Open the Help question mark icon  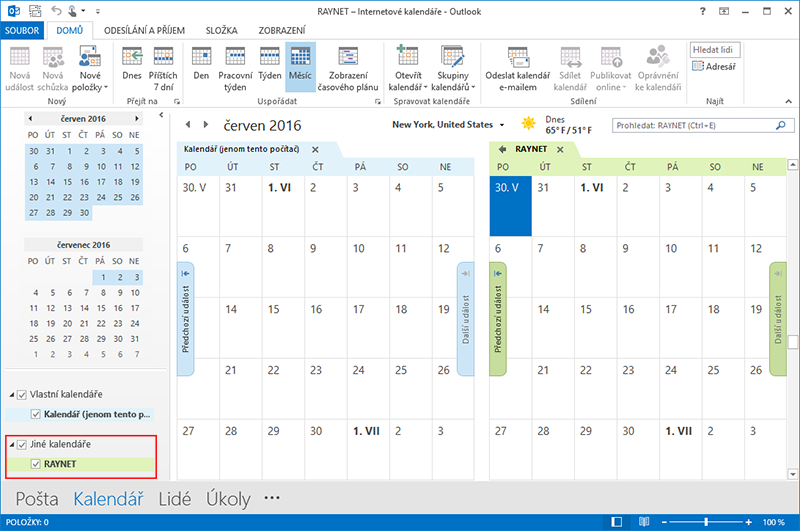[x=703, y=11]
